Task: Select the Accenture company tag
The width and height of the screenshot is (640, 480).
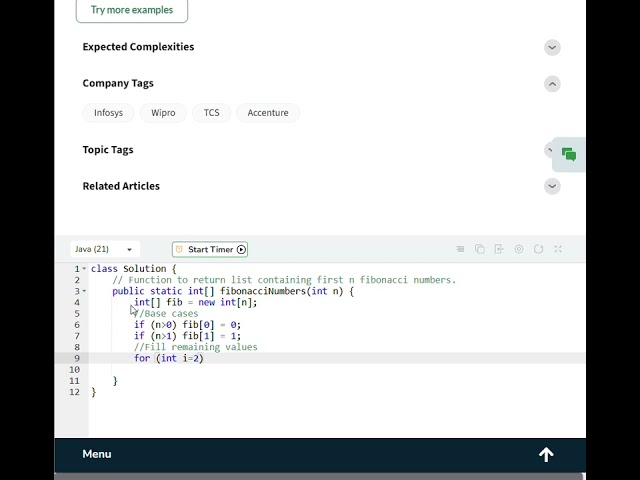Action: point(268,113)
